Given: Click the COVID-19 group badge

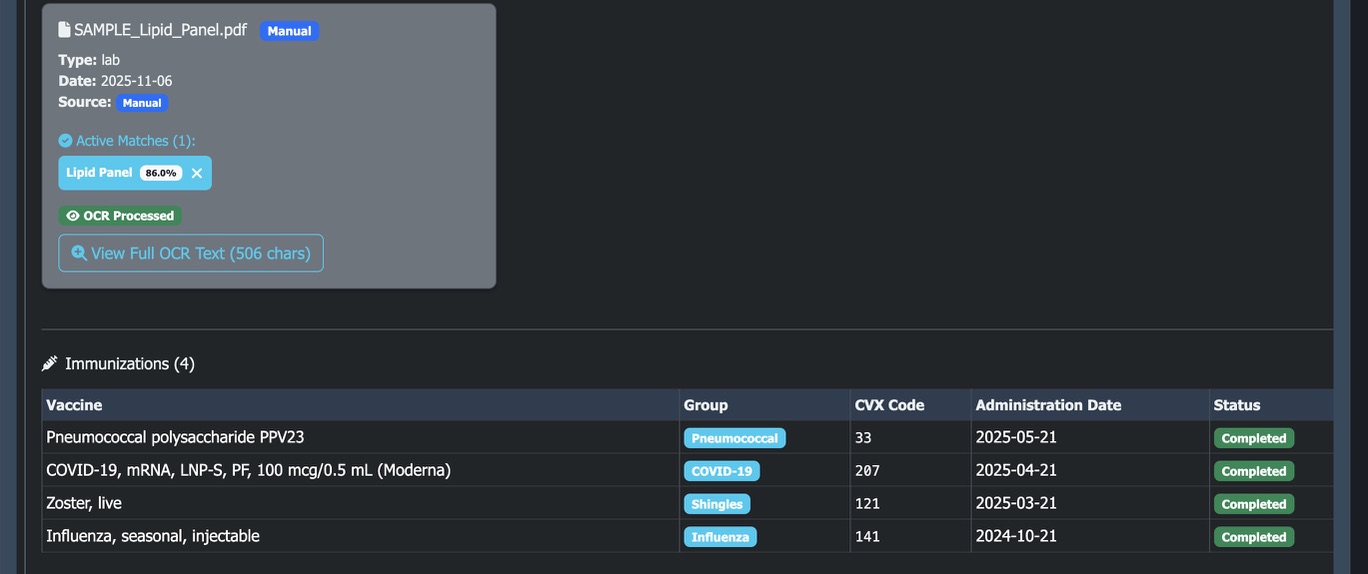Looking at the screenshot, I should (721, 471).
